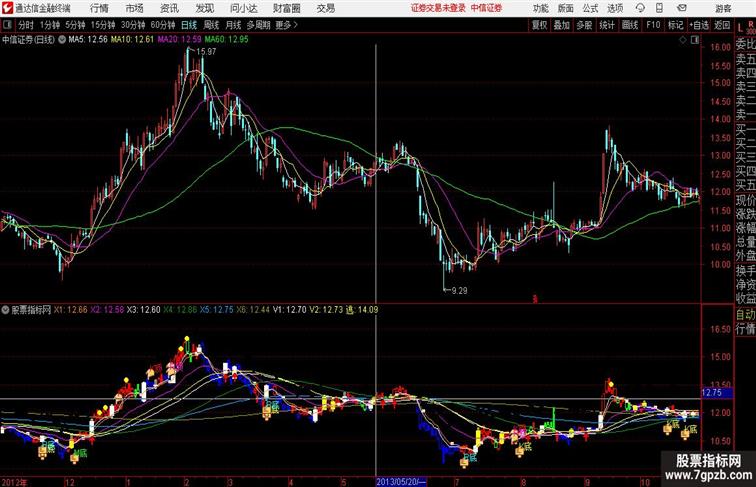Switch to 分时 chart tab
Viewport: 756px width, 487px height.
coord(26,25)
